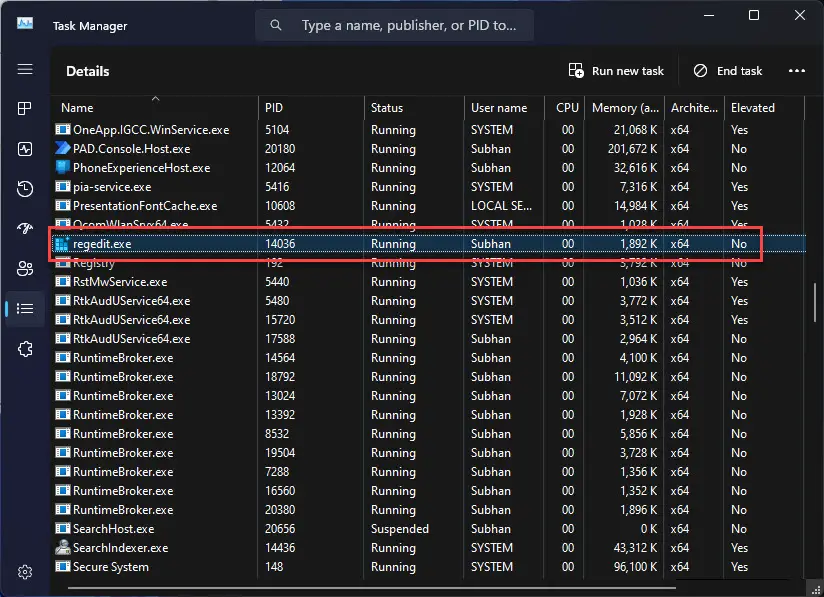The image size is (824, 597).
Task: Click PID 14036 of regedit.exe
Action: tap(280, 244)
